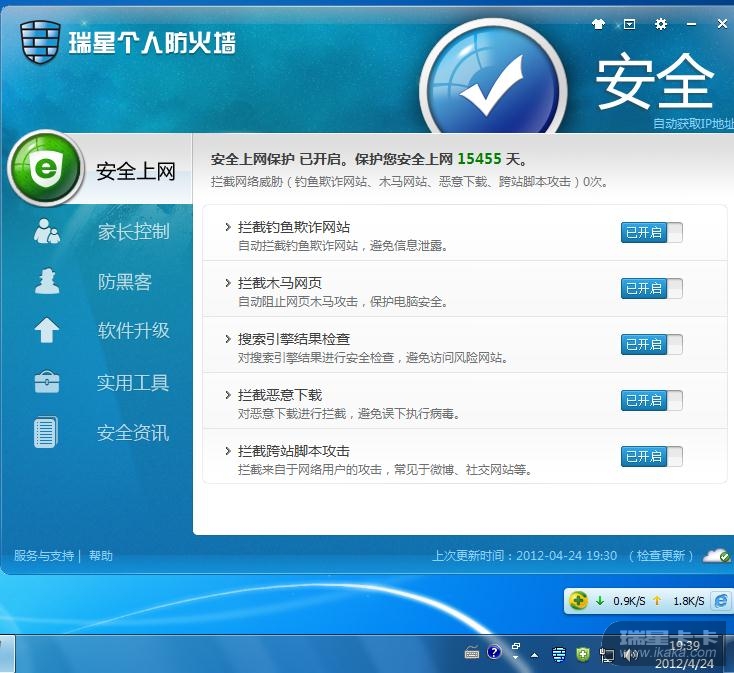Open the settings gear icon
The height and width of the screenshot is (673, 734).
click(x=661, y=24)
